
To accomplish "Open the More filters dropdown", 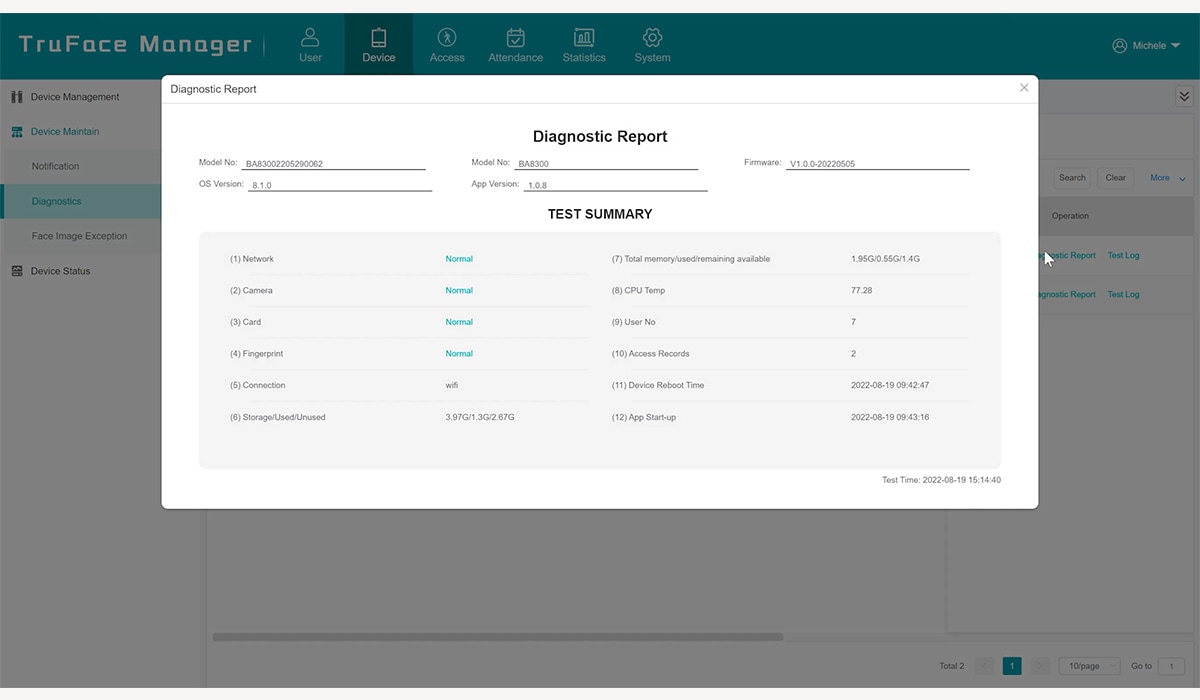I will (1163, 177).
